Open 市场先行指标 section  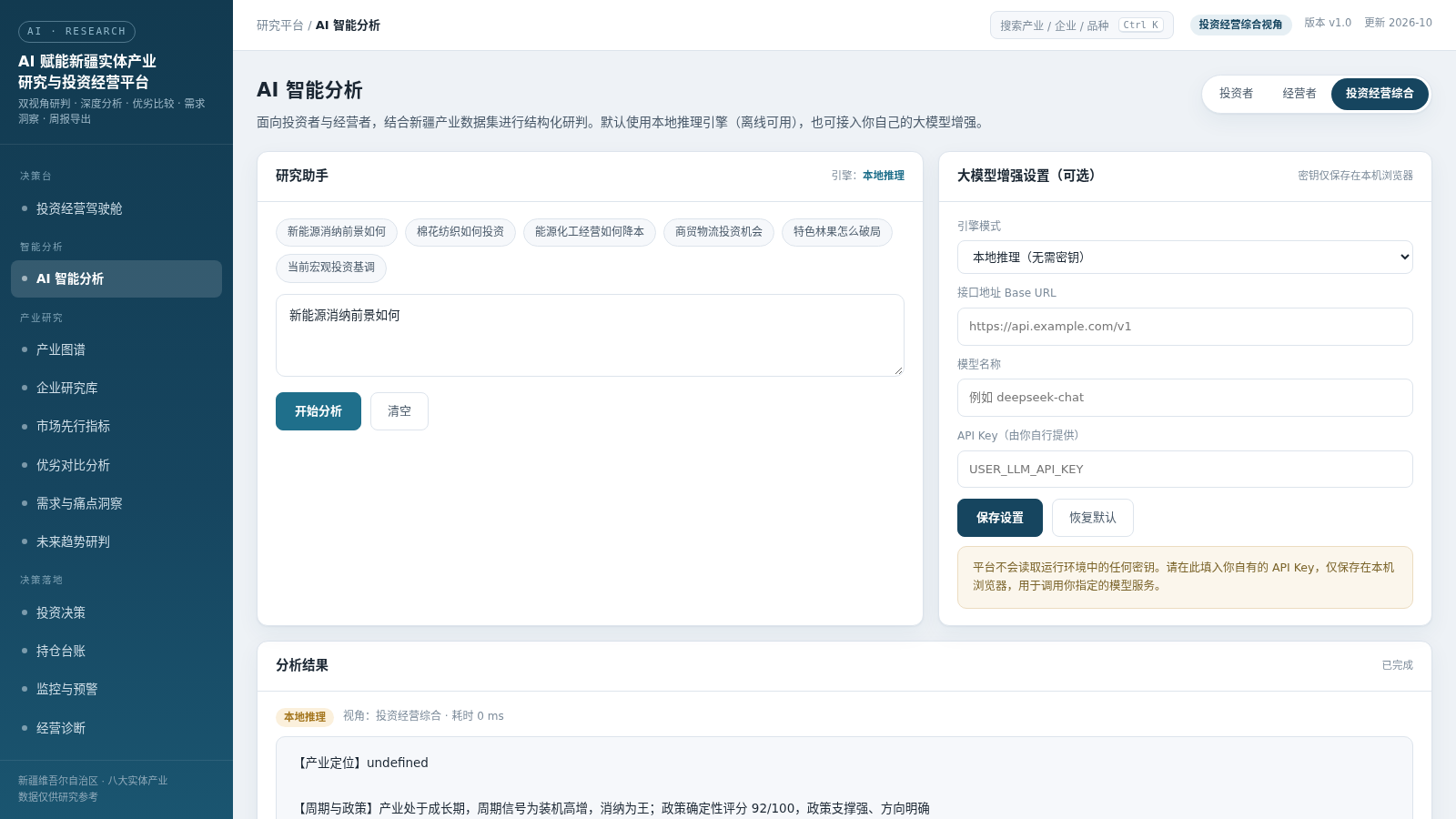coord(116,426)
